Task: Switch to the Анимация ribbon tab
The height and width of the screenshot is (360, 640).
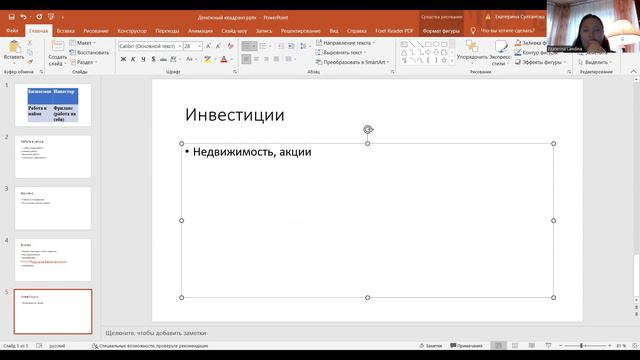Action: (200, 31)
